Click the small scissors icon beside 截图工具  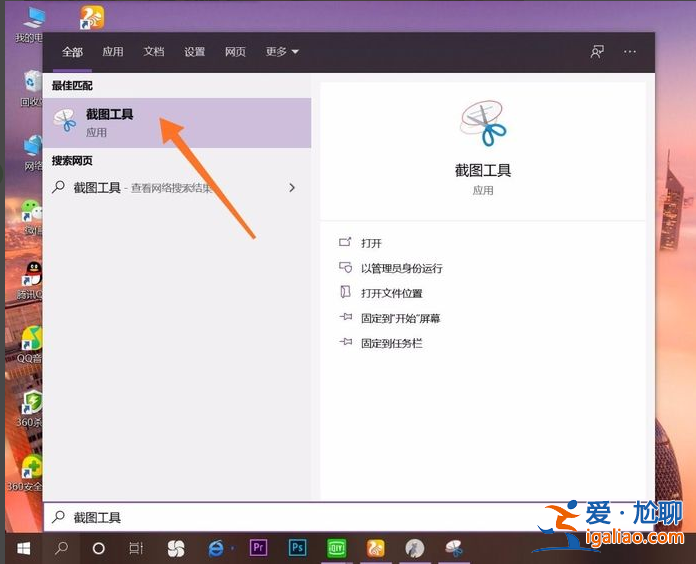click(x=65, y=121)
